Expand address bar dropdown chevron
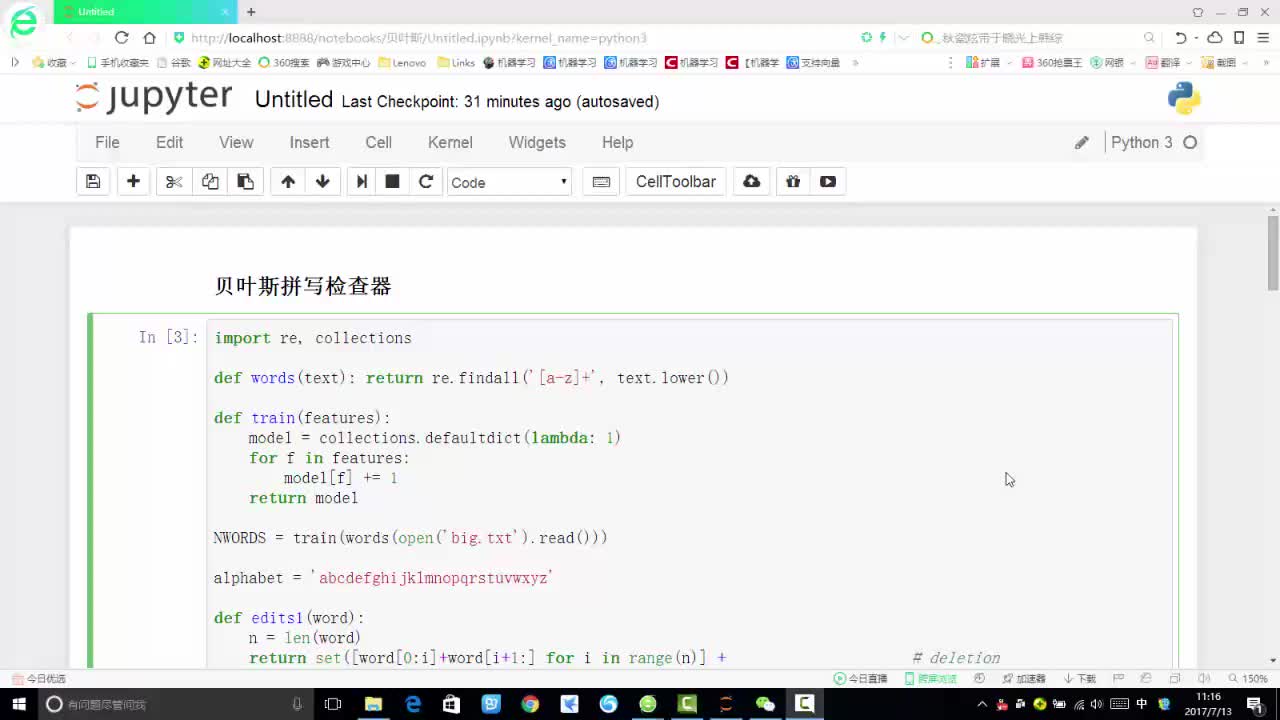Image resolution: width=1280 pixels, height=720 pixels. click(x=904, y=38)
